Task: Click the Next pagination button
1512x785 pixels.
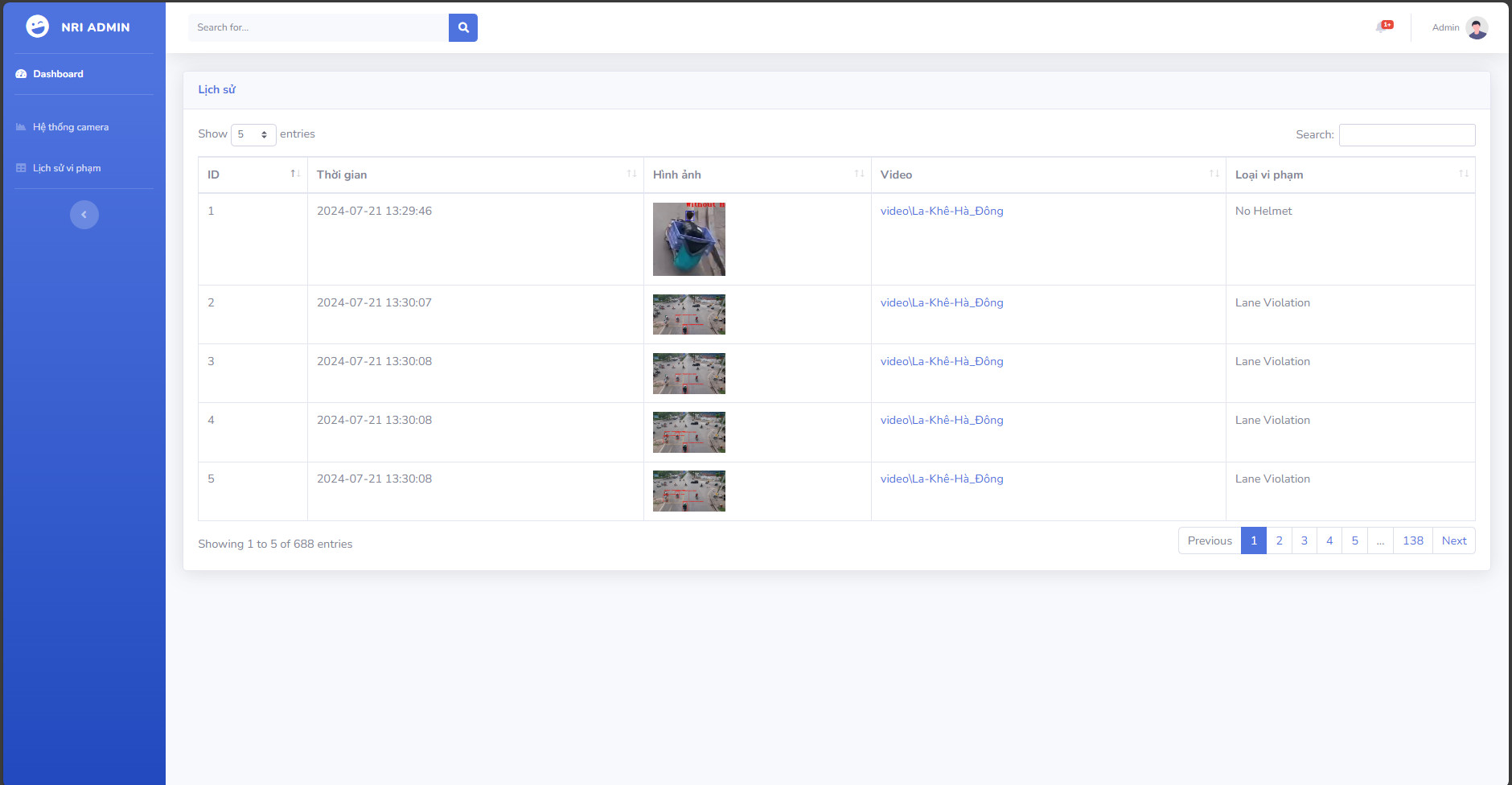Action: [x=1454, y=540]
